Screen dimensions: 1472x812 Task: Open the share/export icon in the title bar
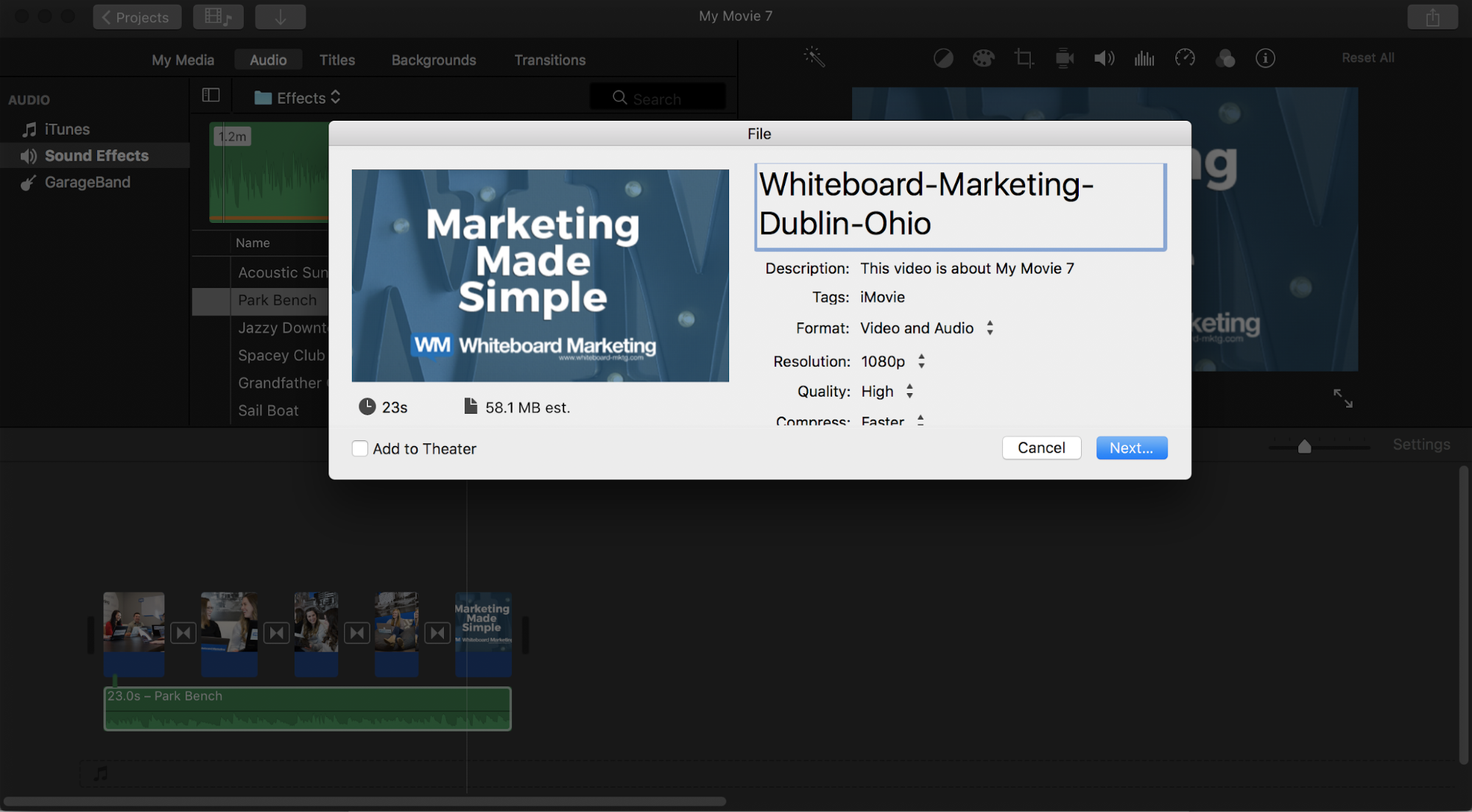pyautogui.click(x=1431, y=17)
